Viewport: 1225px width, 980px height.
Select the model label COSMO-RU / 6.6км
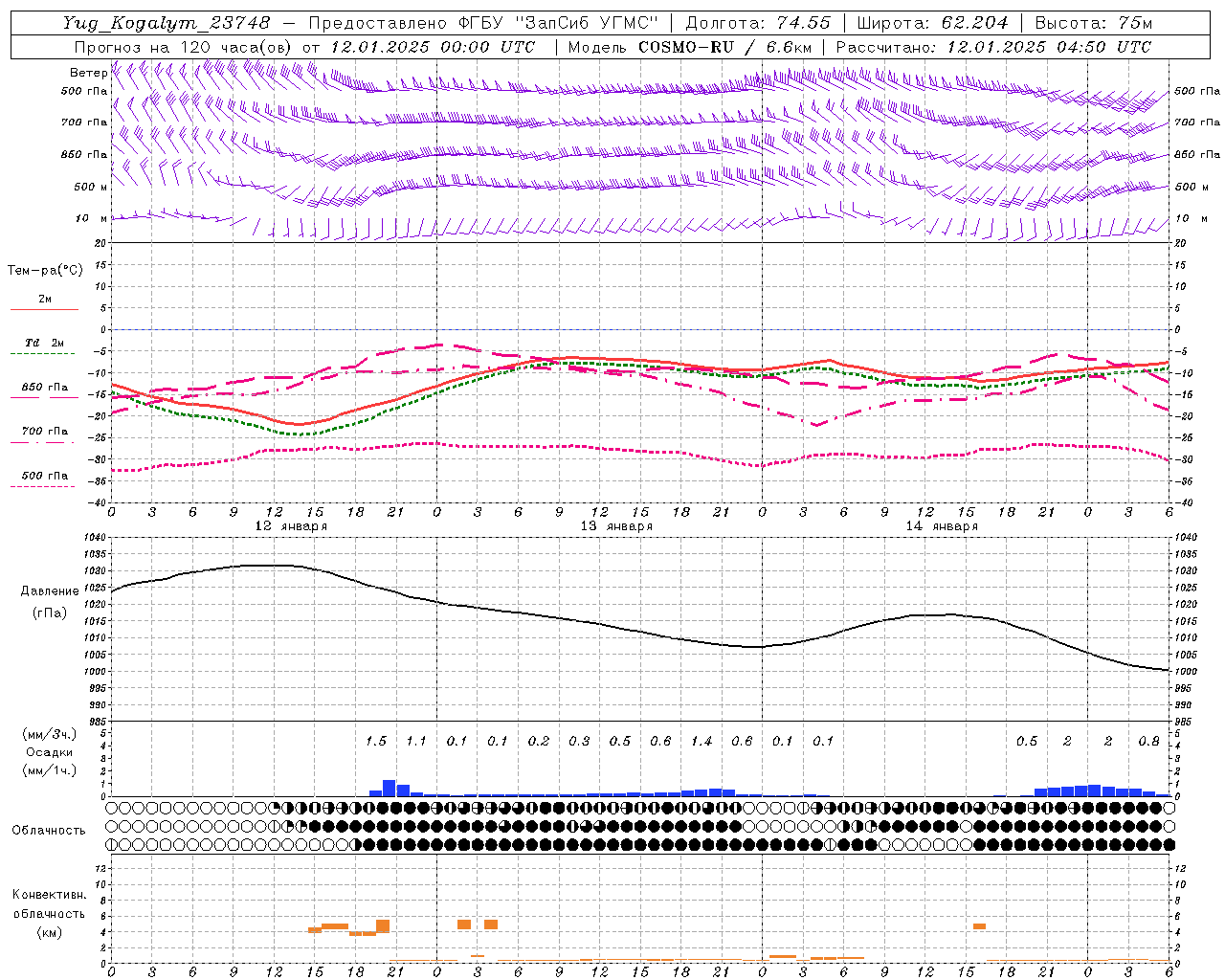pos(726,46)
